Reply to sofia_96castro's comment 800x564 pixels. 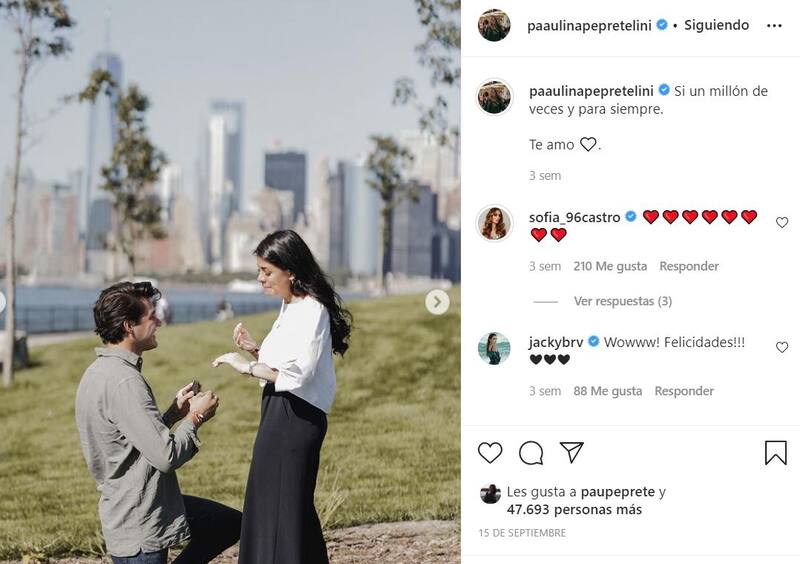(x=689, y=266)
